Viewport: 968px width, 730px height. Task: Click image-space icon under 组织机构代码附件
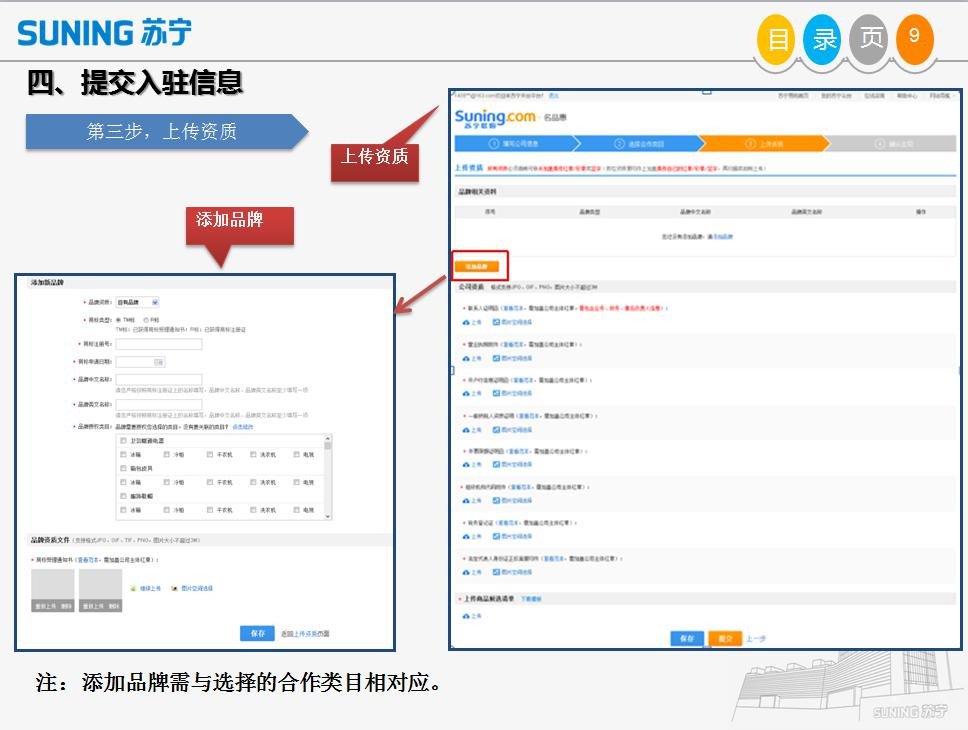click(x=496, y=501)
